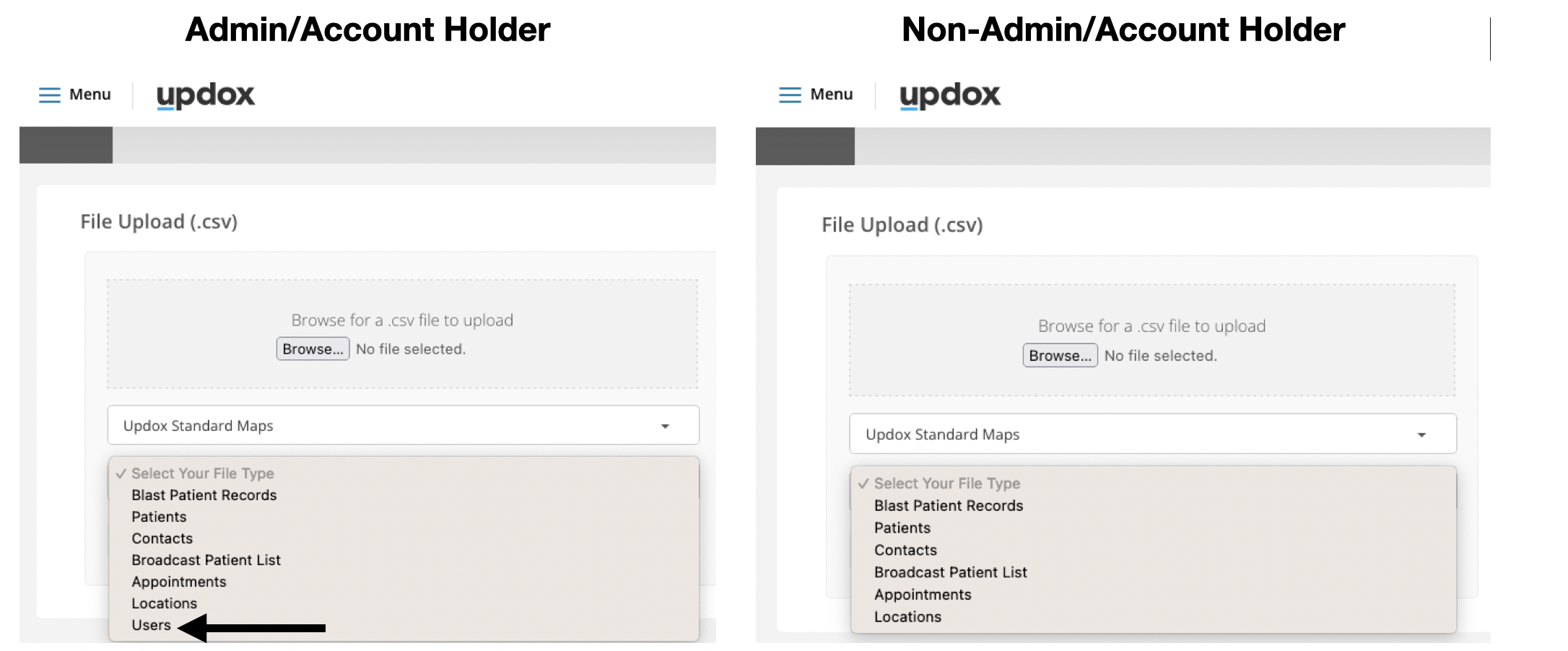This screenshot has height=651, width=1568.
Task: Click Browse button in the non-admin upload box
Action: pyautogui.click(x=1060, y=355)
